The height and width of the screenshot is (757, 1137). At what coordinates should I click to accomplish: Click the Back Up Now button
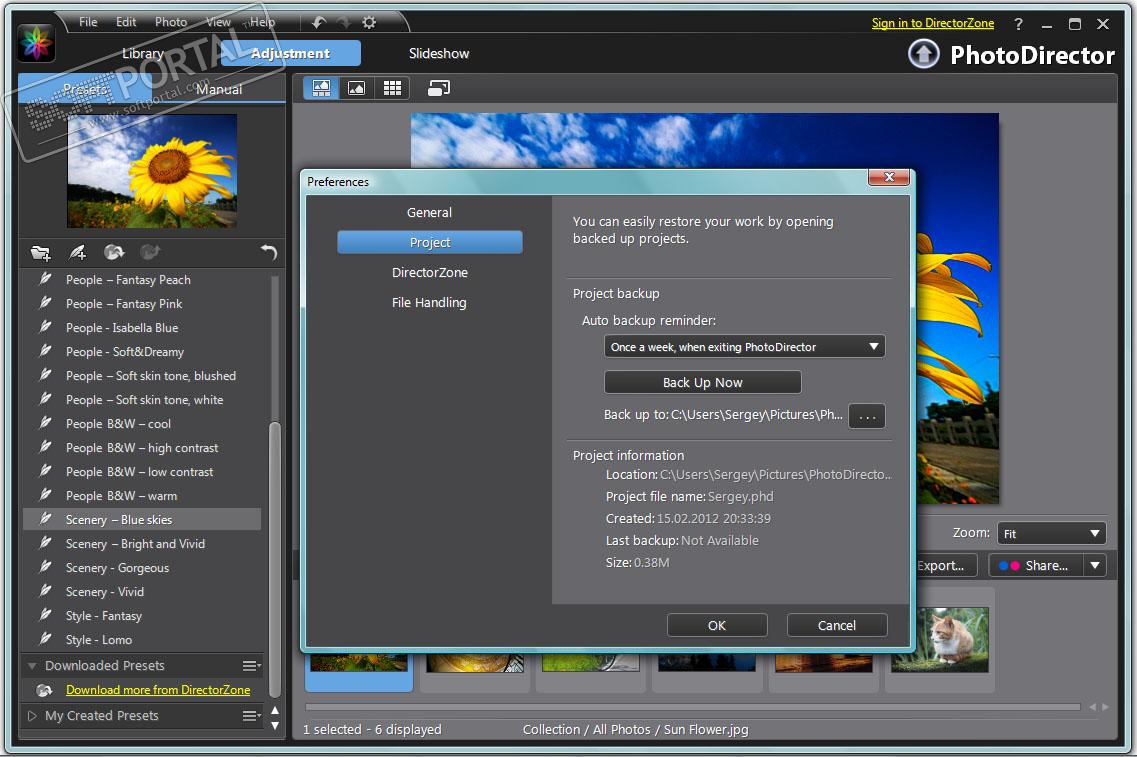(702, 382)
